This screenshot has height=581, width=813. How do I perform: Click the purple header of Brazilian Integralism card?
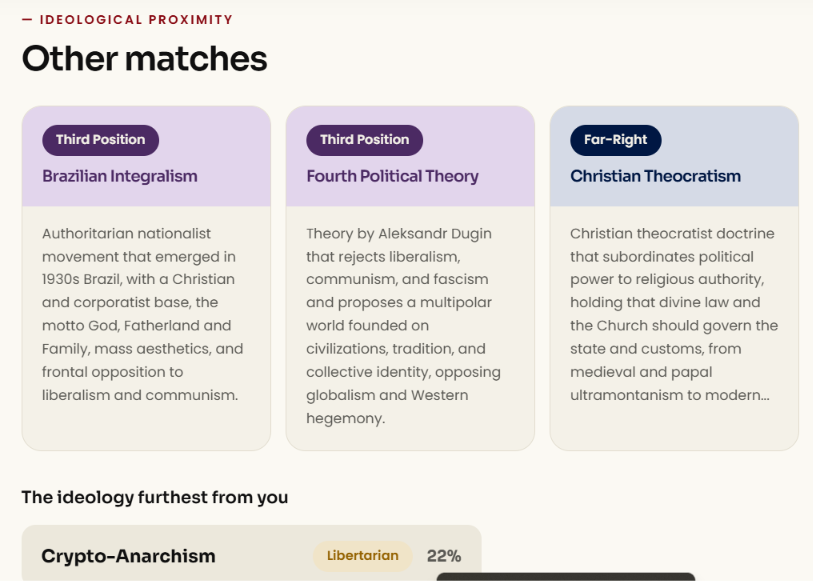(x=146, y=157)
